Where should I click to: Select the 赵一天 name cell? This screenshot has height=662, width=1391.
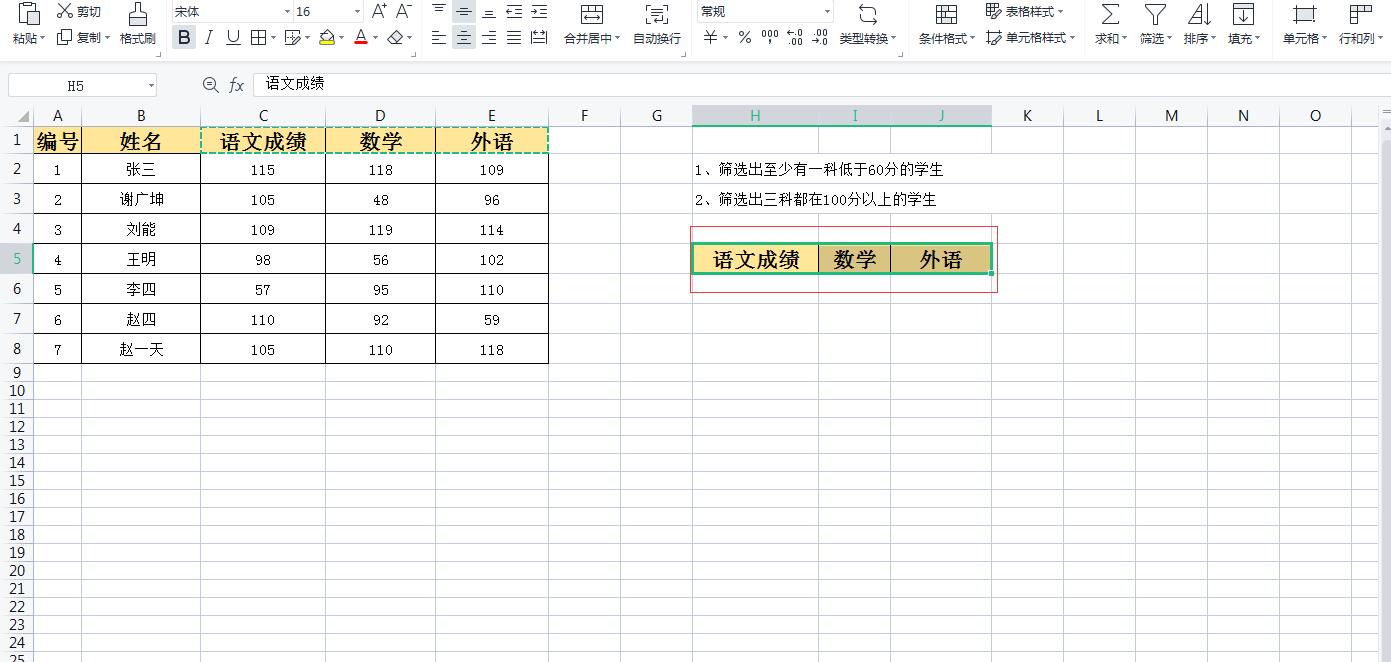pos(141,349)
